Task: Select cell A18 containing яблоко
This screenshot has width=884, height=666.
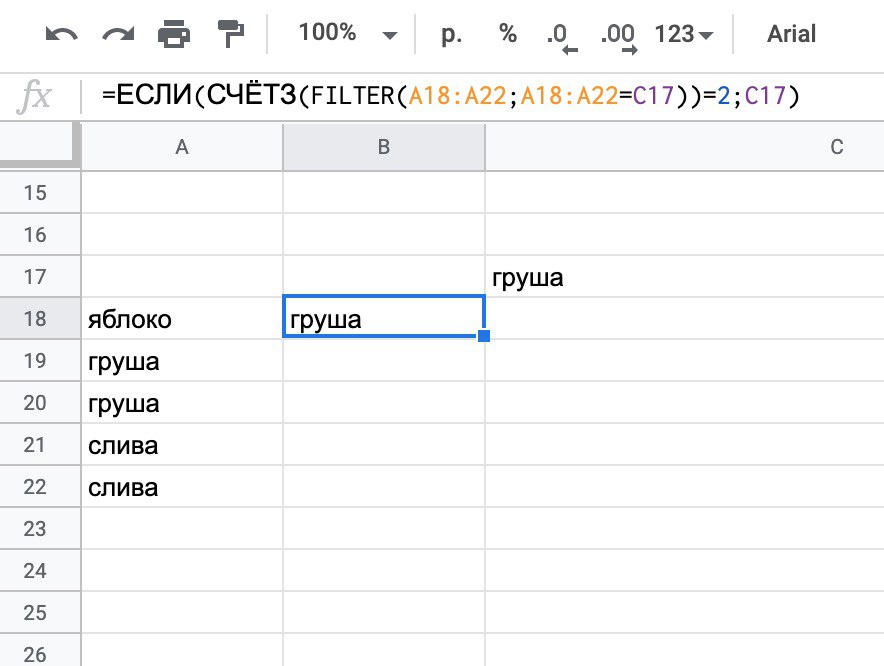Action: [x=182, y=319]
